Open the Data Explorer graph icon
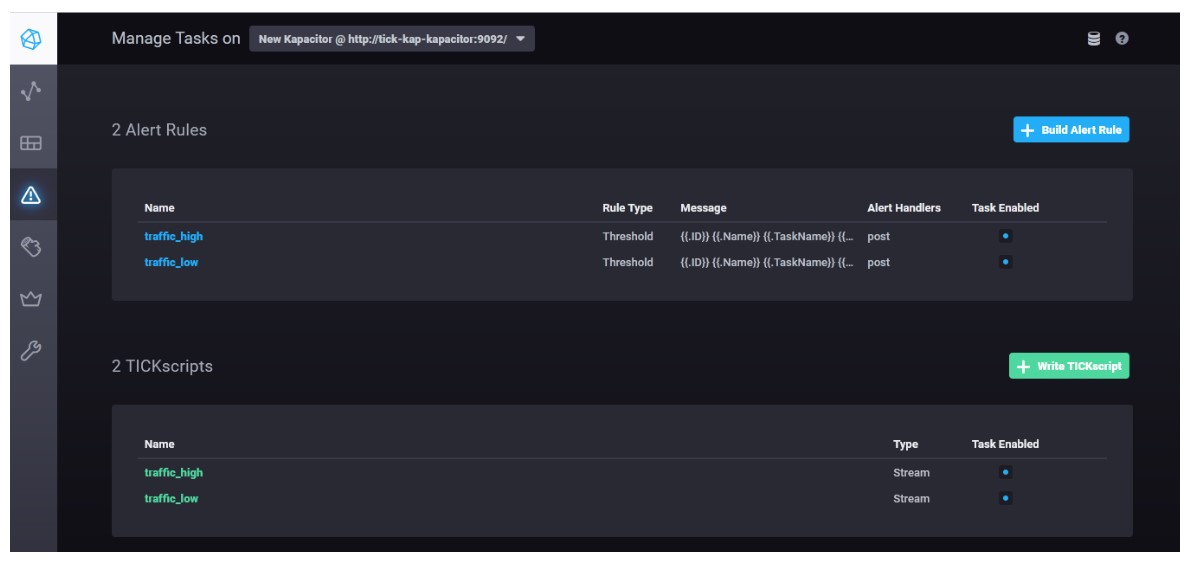Viewport: 1190px width, 562px height. tap(30, 92)
